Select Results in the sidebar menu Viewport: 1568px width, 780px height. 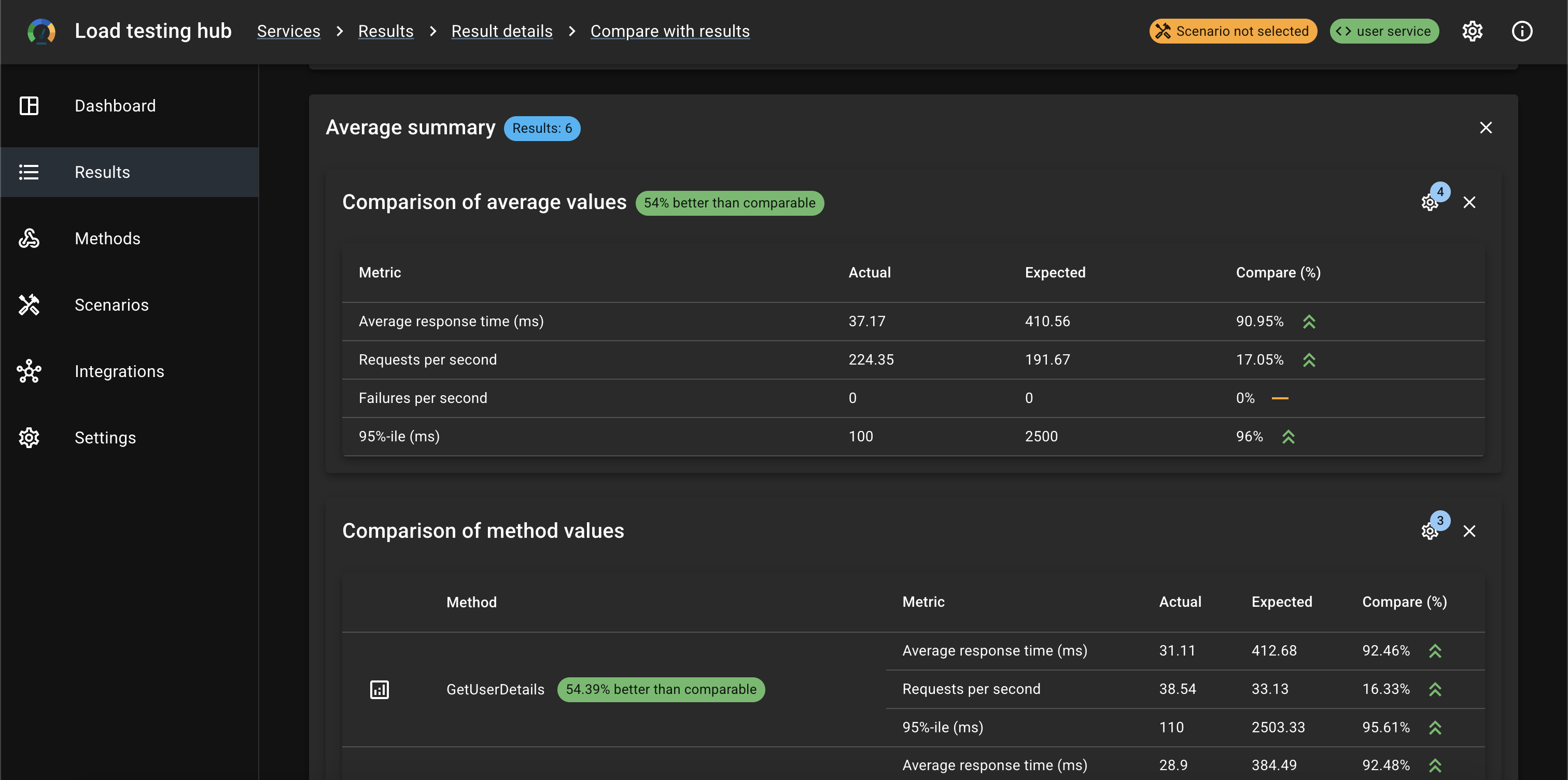pos(129,172)
